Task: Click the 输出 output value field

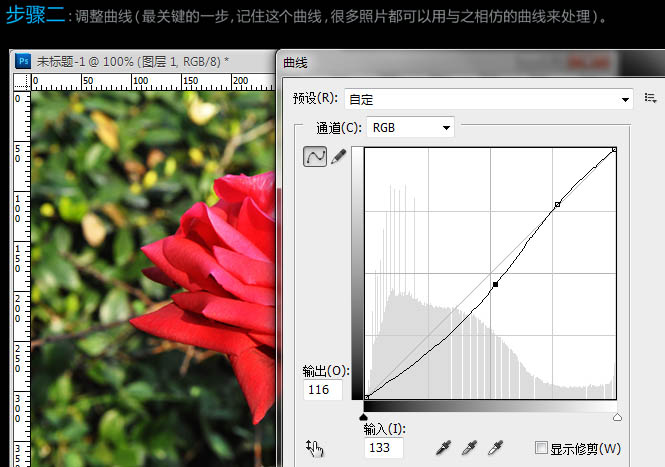Action: [x=322, y=390]
